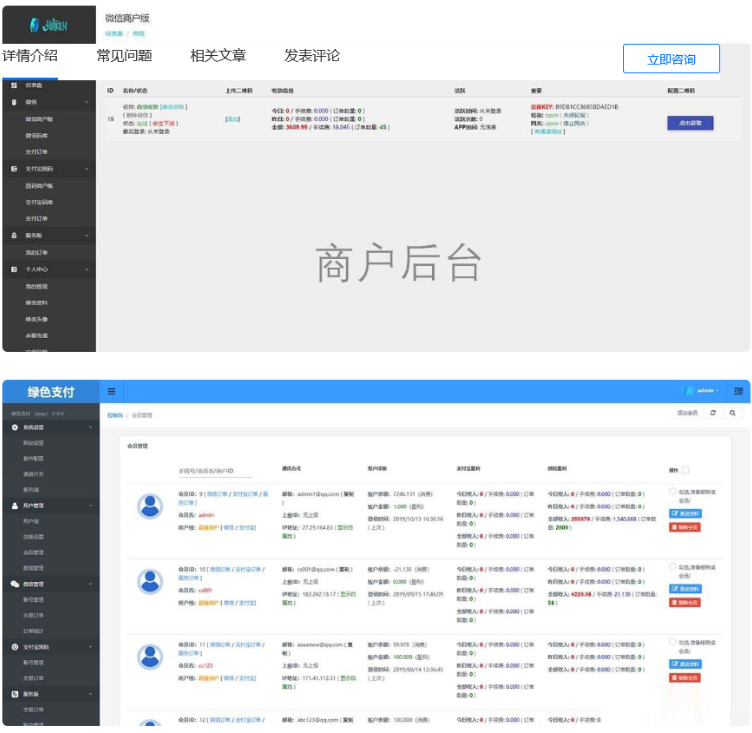Viewport: 752px width, 733px height.
Task: Click the 添加会员 button
Action: coord(687,413)
